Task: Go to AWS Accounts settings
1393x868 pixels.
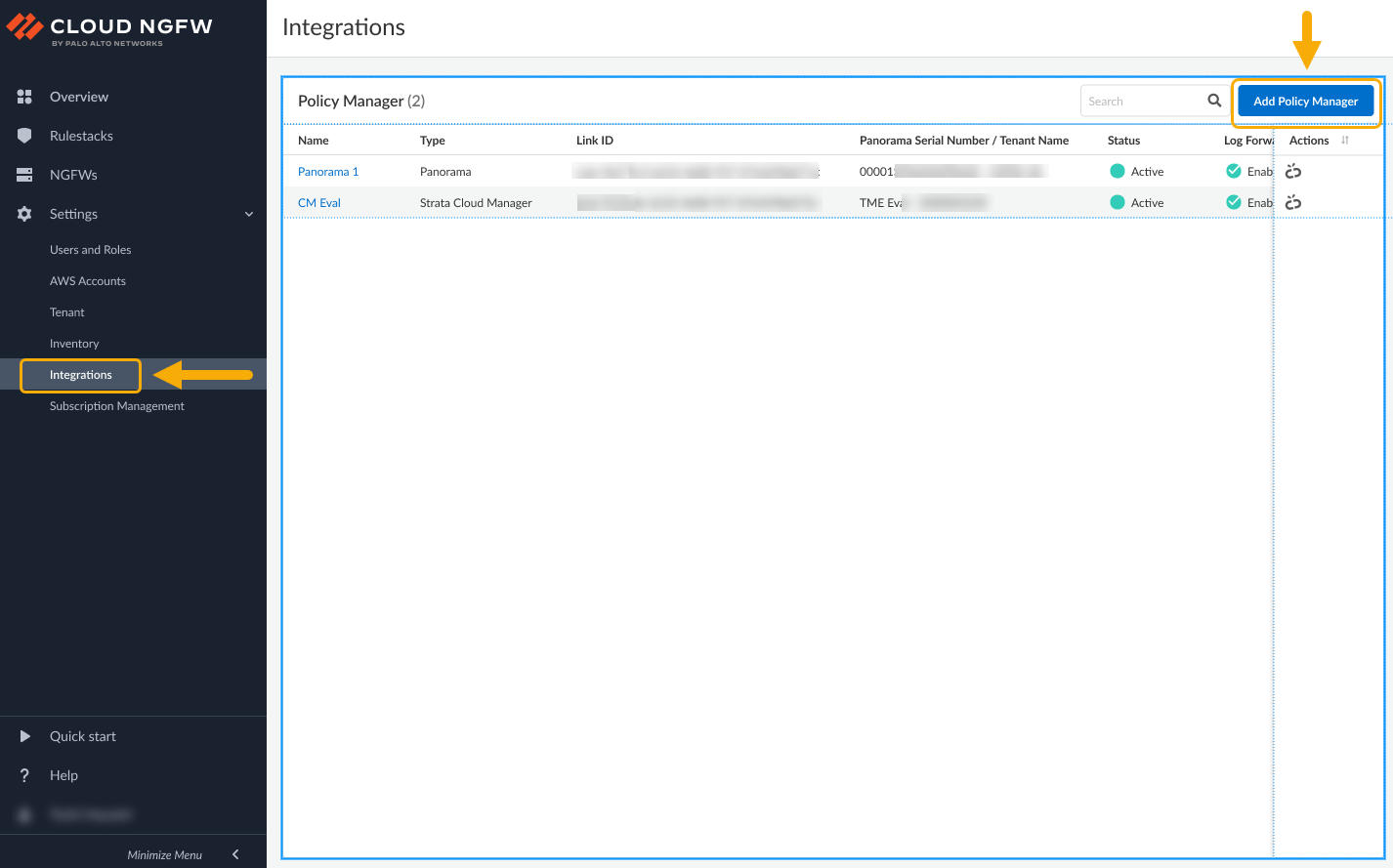Action: click(88, 281)
